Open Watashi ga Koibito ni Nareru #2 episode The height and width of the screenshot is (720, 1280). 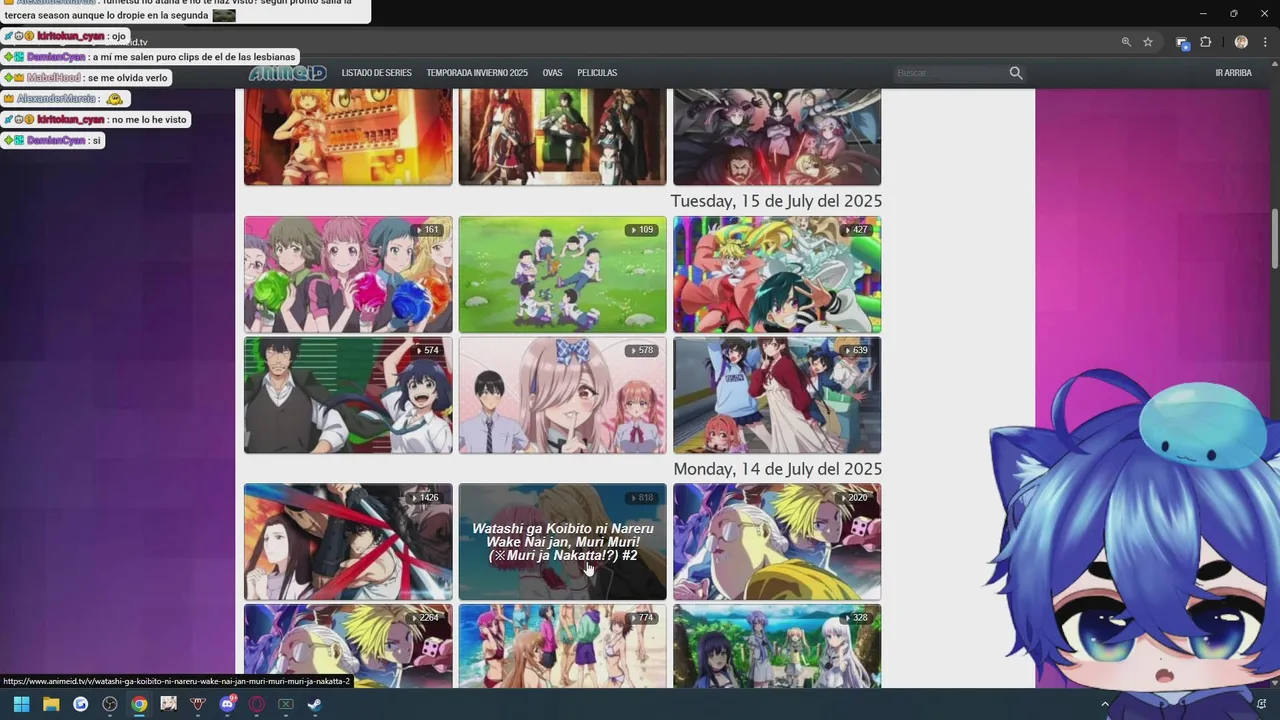coord(562,542)
